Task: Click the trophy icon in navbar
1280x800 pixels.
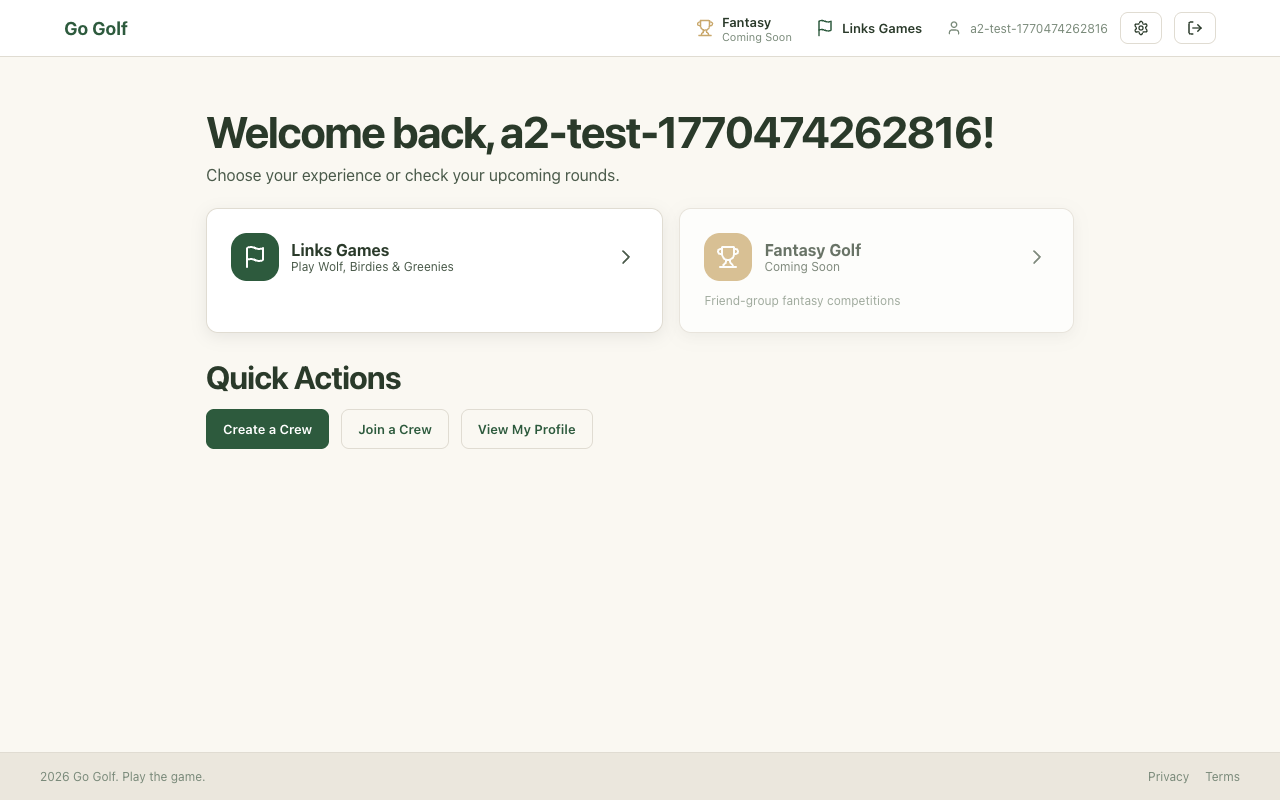Action: pos(705,29)
